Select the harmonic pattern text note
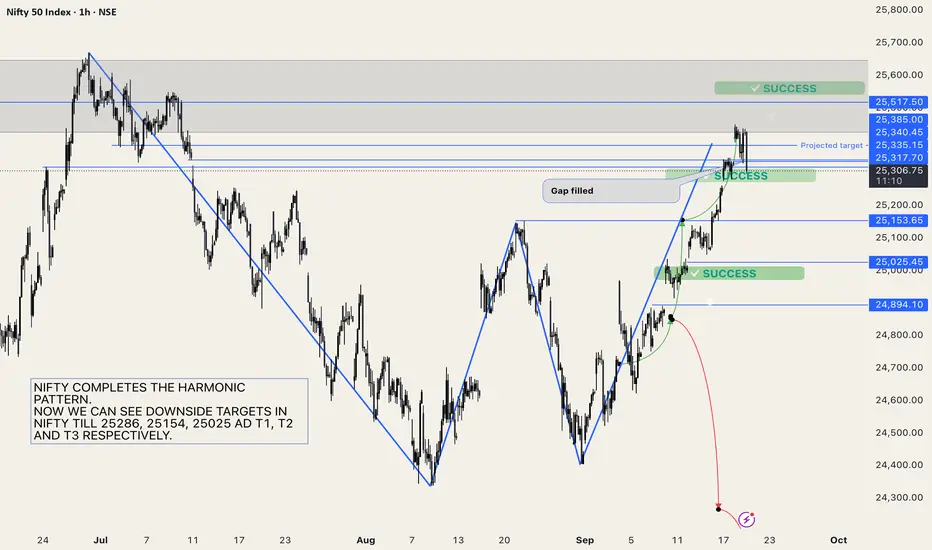Viewport: 932px width, 550px height. pyautogui.click(x=169, y=411)
